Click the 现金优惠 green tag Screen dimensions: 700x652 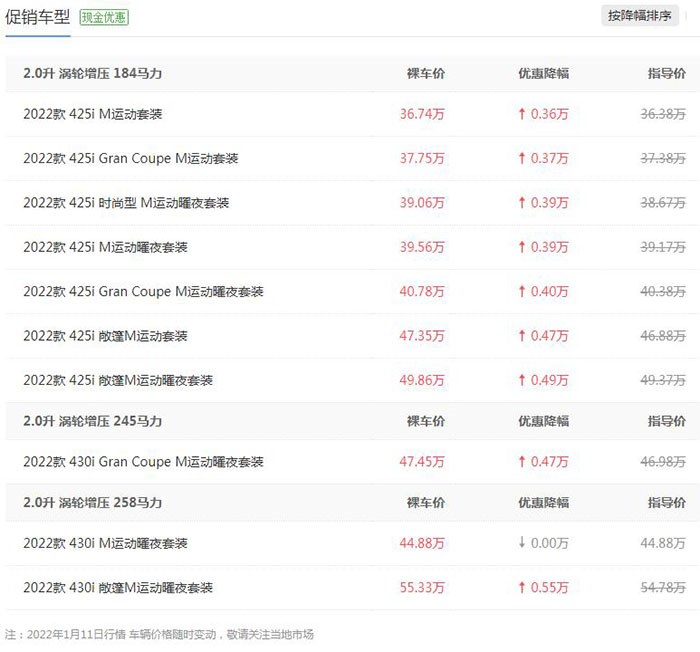tap(104, 17)
